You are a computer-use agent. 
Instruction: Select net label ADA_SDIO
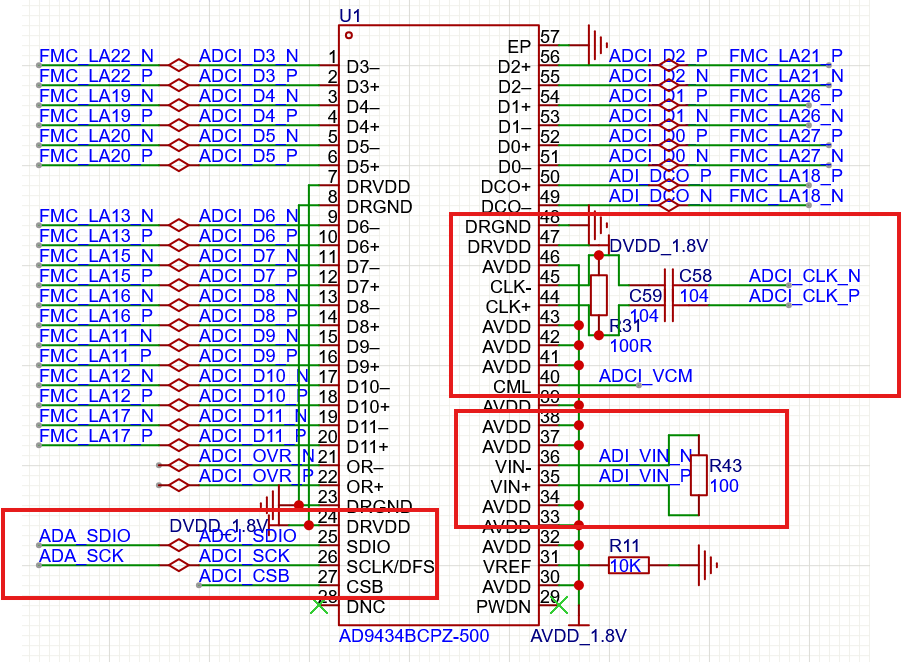point(85,535)
